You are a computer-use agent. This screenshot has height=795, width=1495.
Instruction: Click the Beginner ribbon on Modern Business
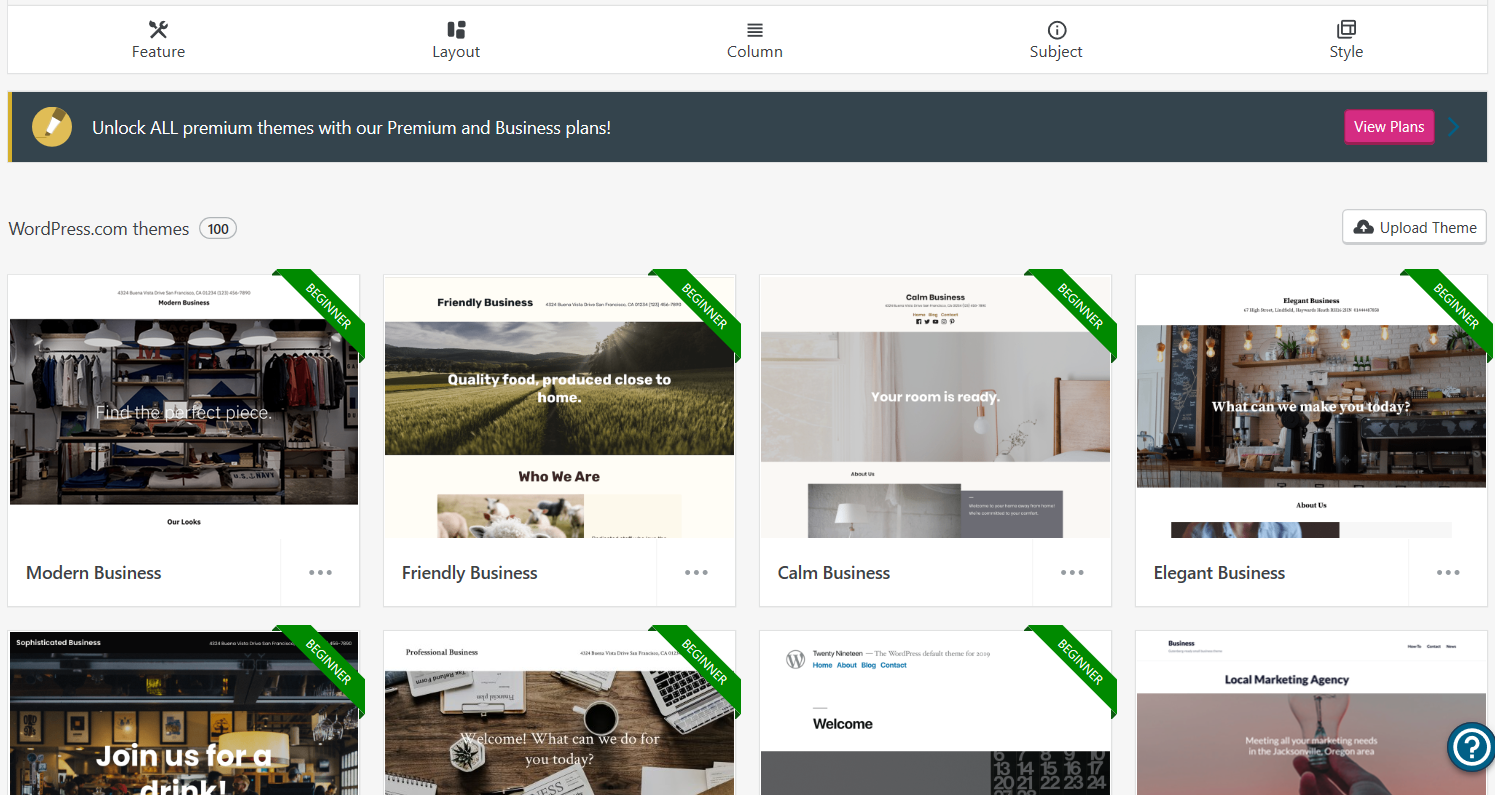327,306
